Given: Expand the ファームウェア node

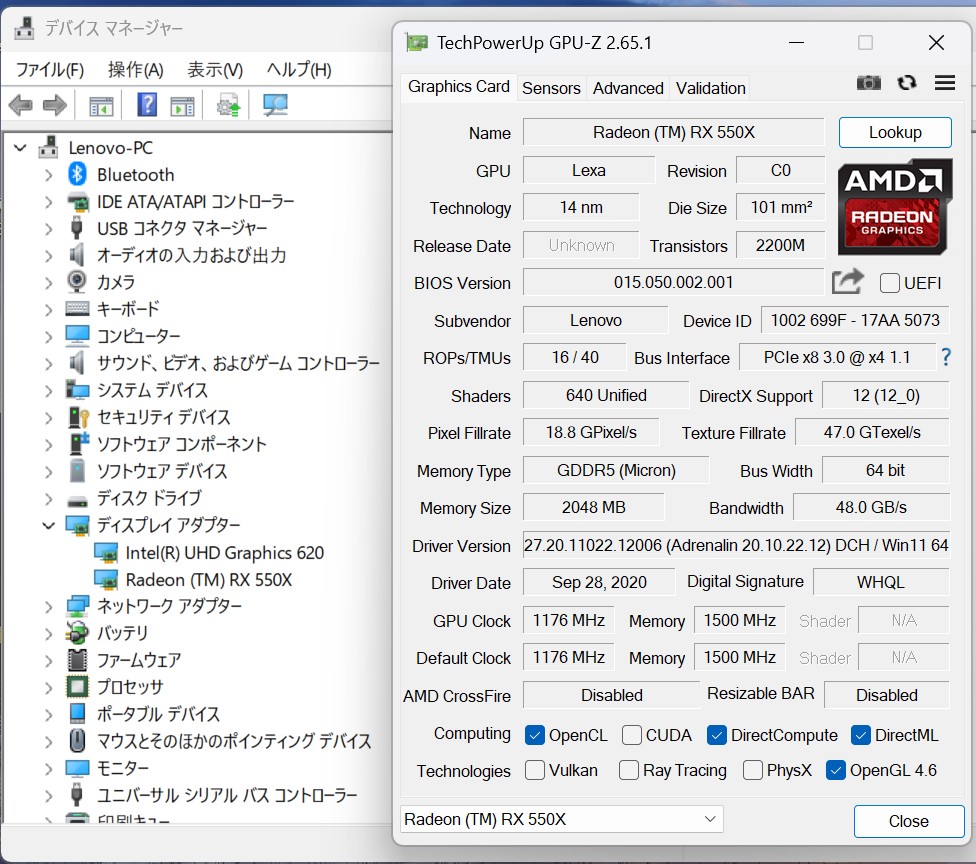Looking at the screenshot, I should (49, 660).
